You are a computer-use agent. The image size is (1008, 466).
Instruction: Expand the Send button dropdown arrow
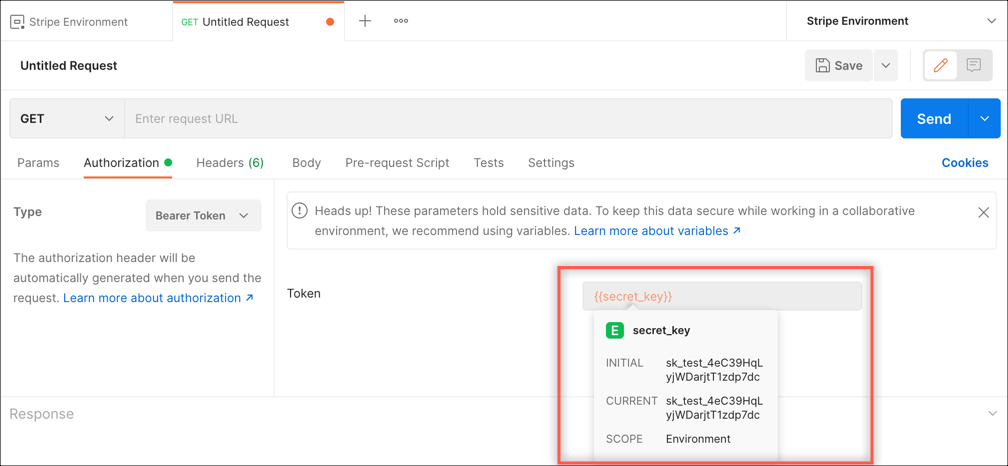(x=985, y=119)
